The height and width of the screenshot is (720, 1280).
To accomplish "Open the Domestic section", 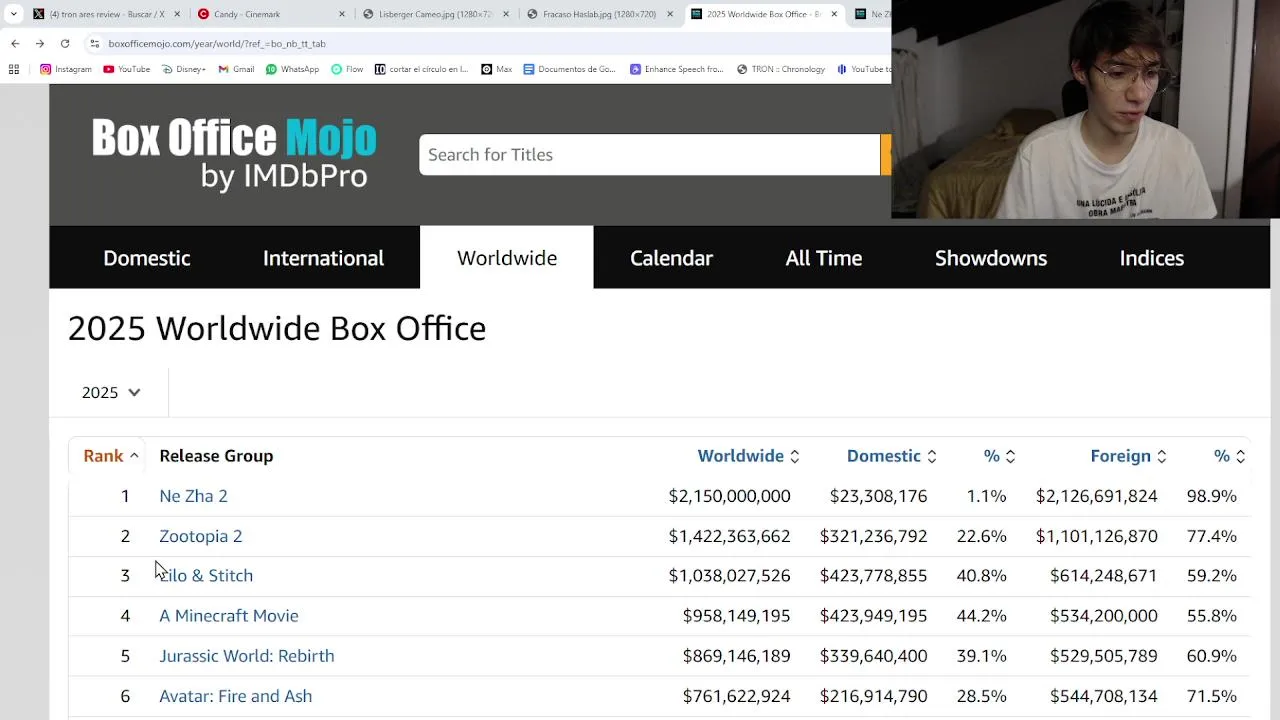I will click(x=147, y=258).
